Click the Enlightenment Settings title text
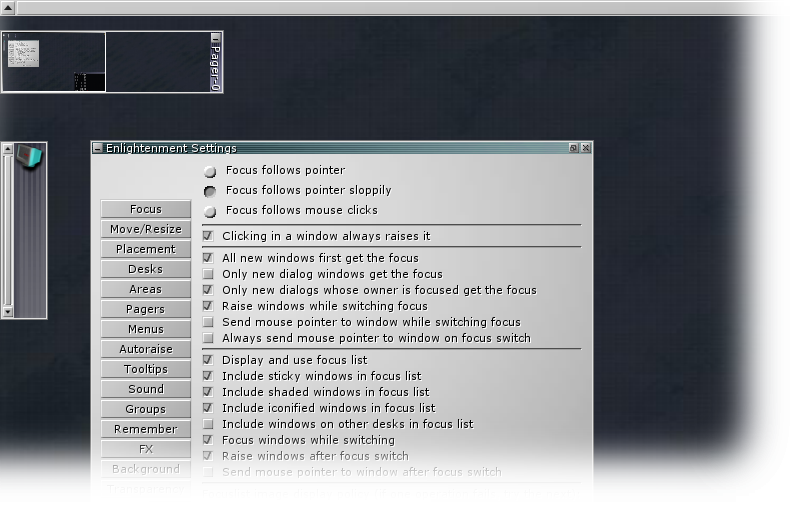 171,148
